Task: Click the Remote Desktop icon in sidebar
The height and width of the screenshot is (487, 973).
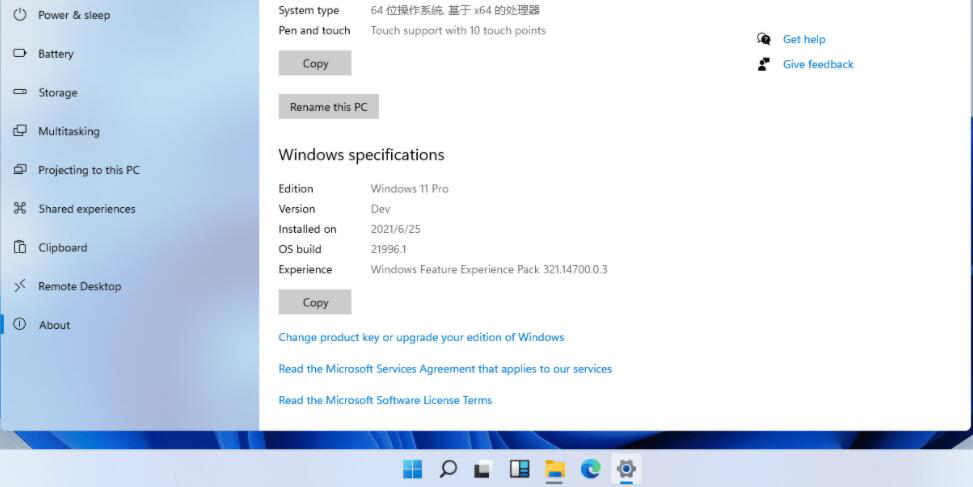Action: (x=20, y=285)
